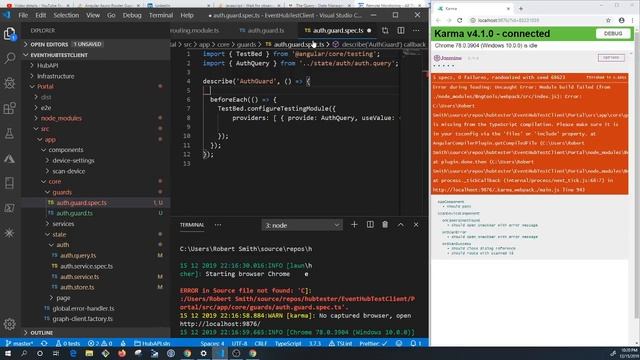Open the Windows Start menu

click(x=8, y=353)
